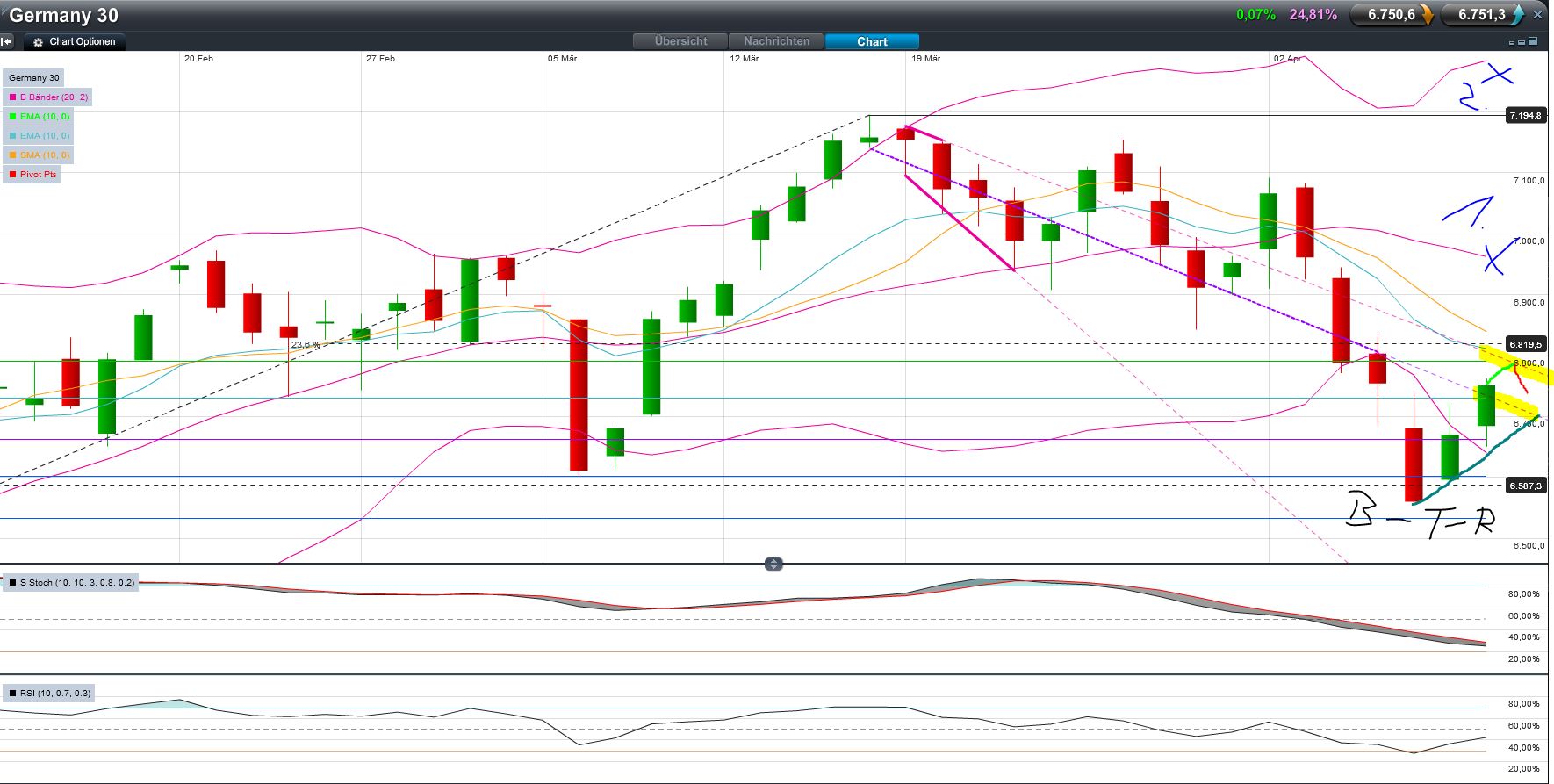Click the 7.100,0 price axis label

(x=1529, y=181)
